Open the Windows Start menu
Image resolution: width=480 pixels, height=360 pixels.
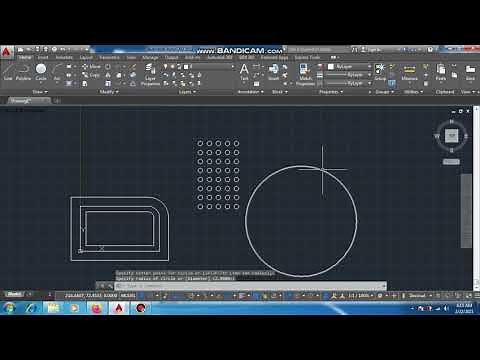tap(9, 308)
